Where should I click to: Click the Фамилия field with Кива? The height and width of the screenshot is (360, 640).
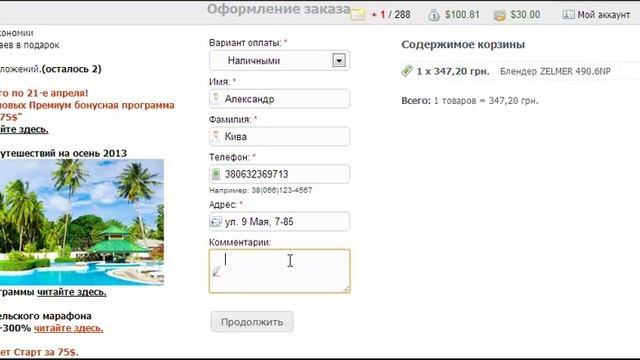tap(280, 136)
